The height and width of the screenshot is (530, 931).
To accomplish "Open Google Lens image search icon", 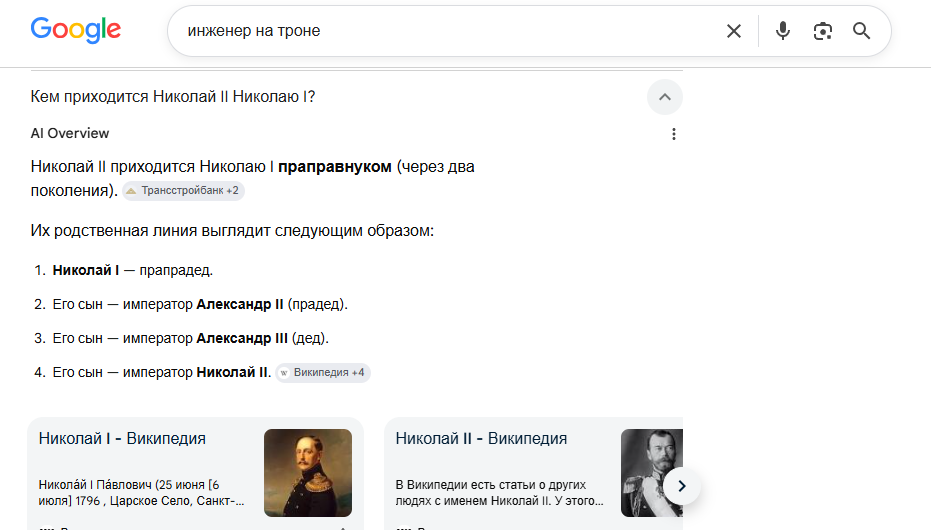I will (x=822, y=31).
